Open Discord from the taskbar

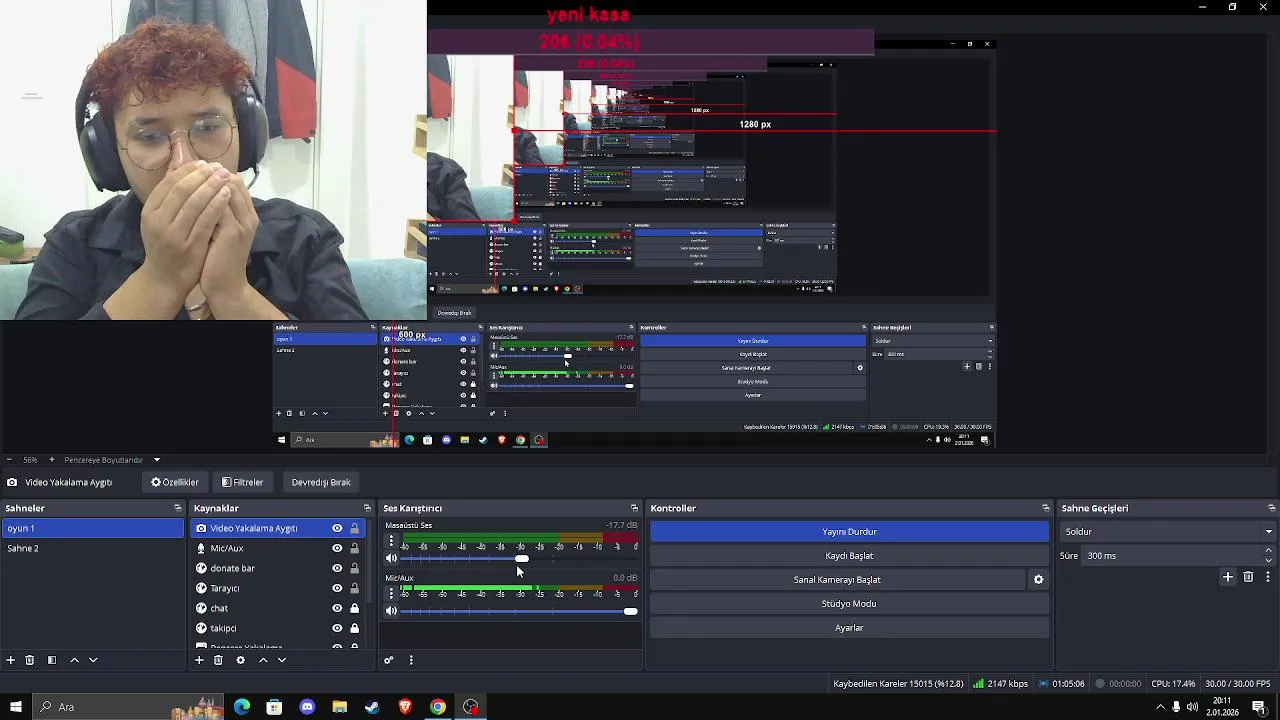pos(307,707)
